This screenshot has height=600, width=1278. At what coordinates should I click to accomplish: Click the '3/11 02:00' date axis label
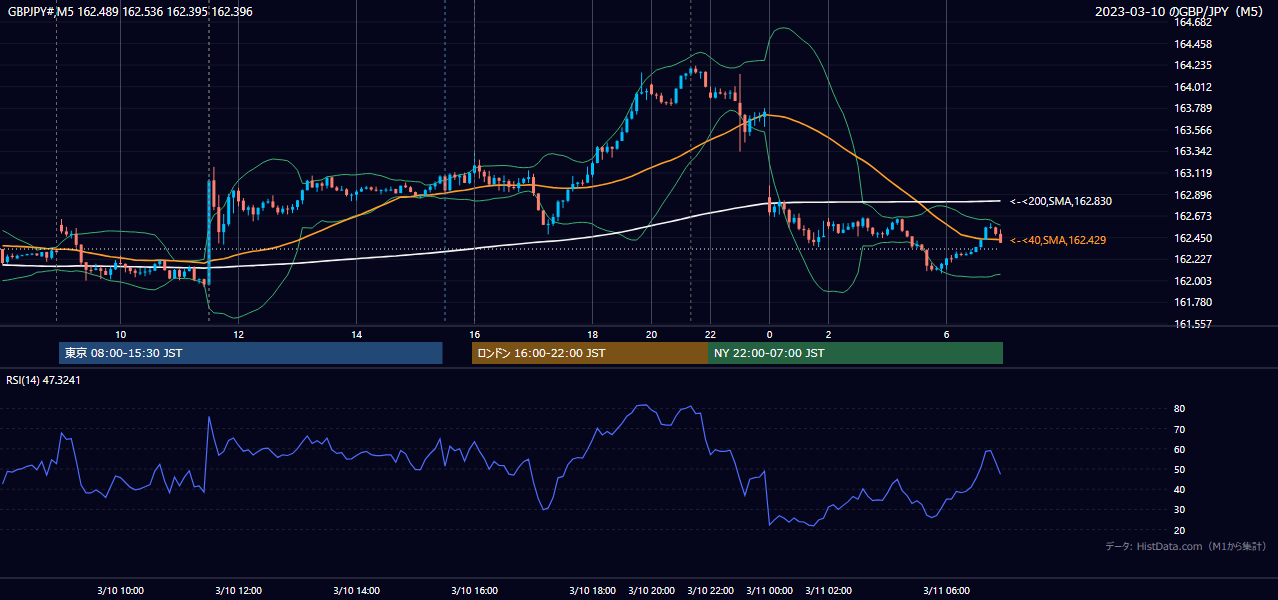click(x=828, y=590)
